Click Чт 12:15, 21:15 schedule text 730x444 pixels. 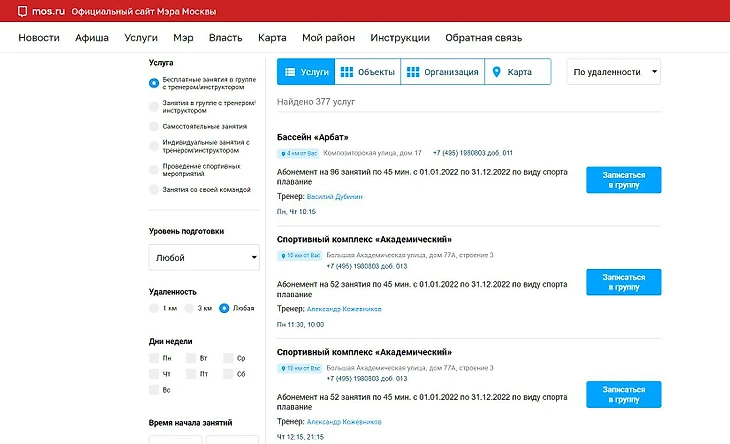click(300, 437)
